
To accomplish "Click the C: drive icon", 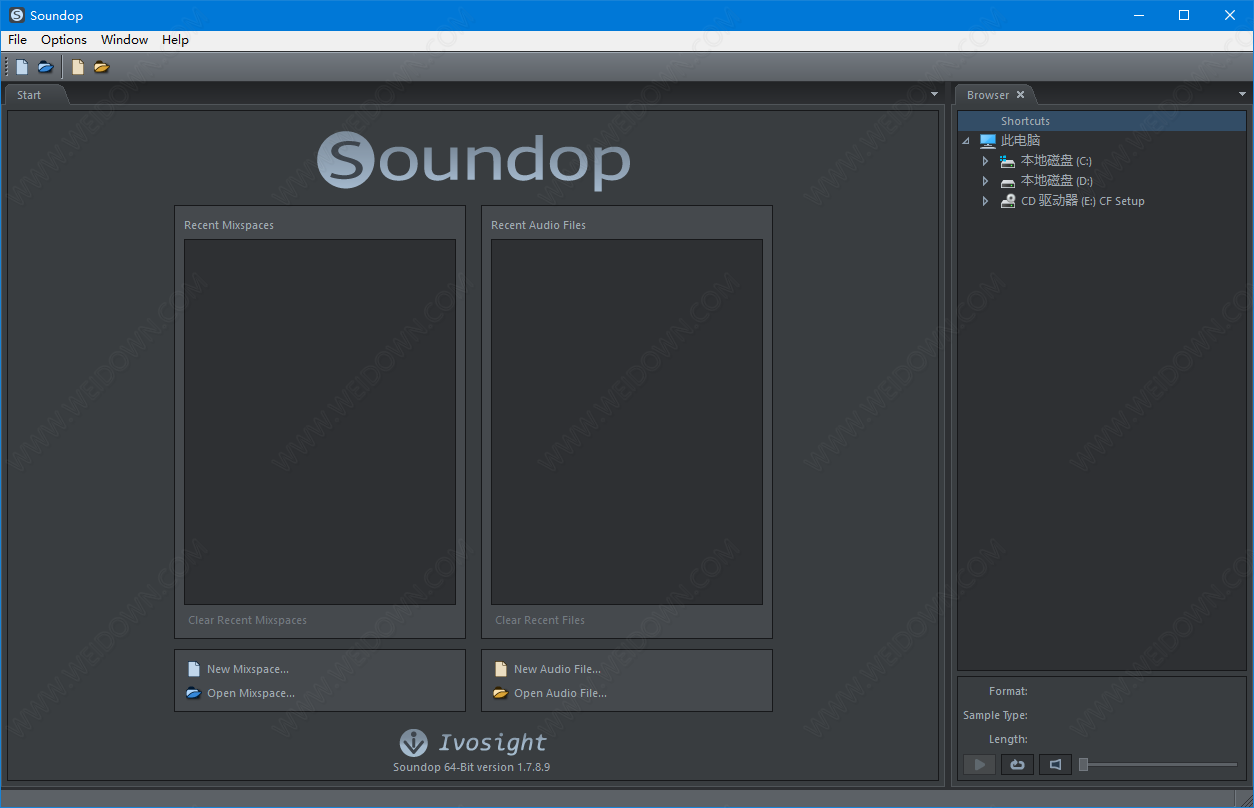I will click(1008, 161).
